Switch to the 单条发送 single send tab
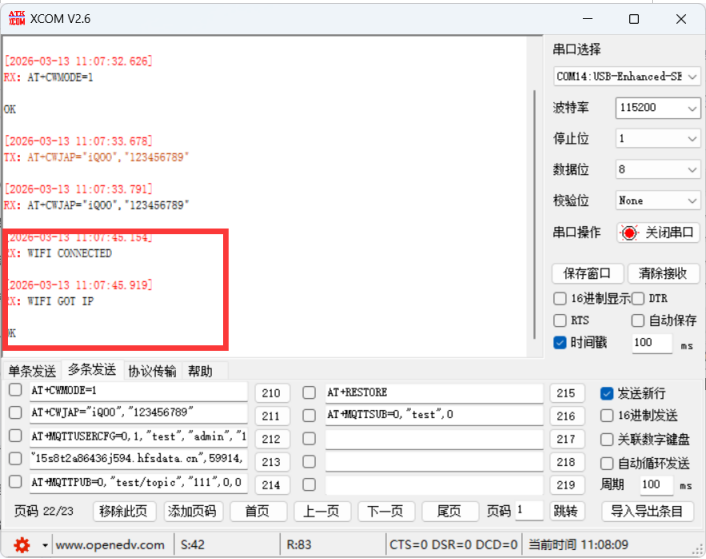This screenshot has height=559, width=706. click(x=32, y=371)
